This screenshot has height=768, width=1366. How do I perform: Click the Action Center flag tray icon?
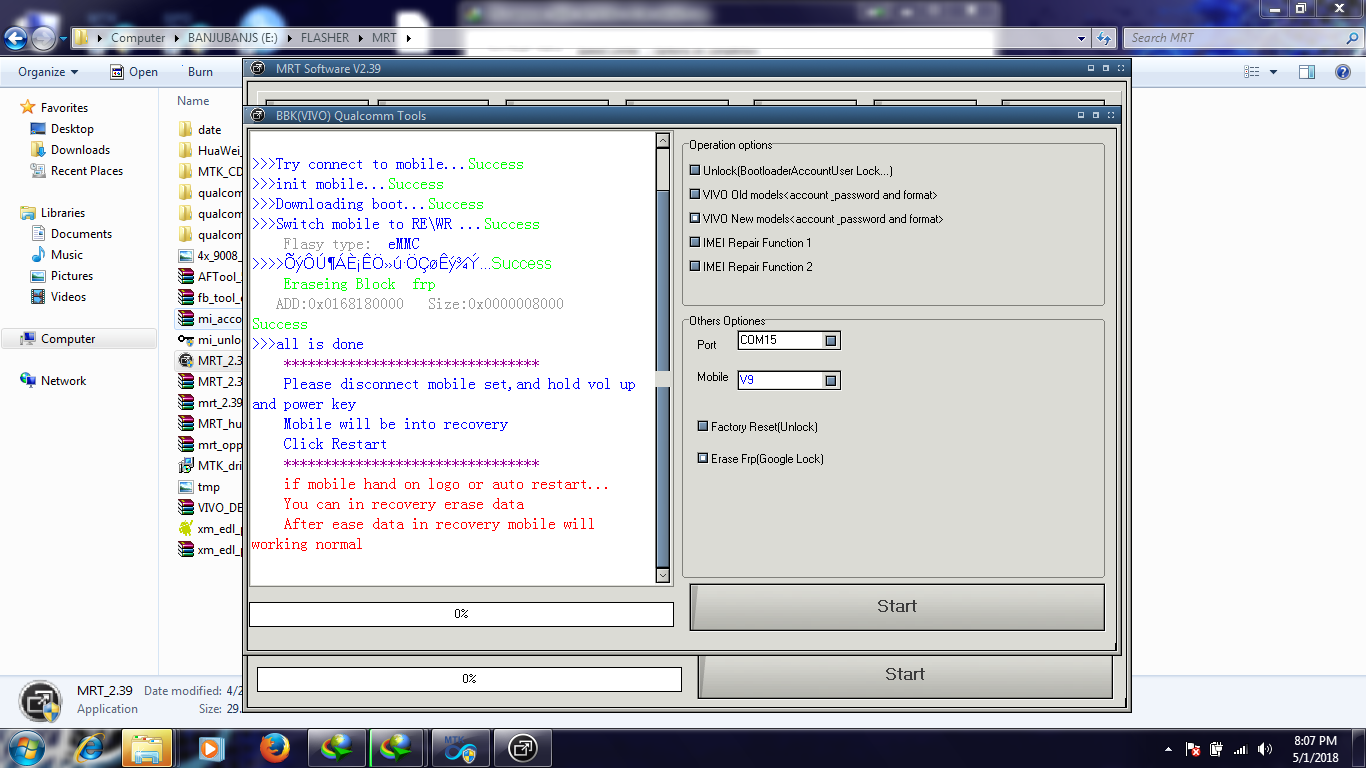(1193, 749)
